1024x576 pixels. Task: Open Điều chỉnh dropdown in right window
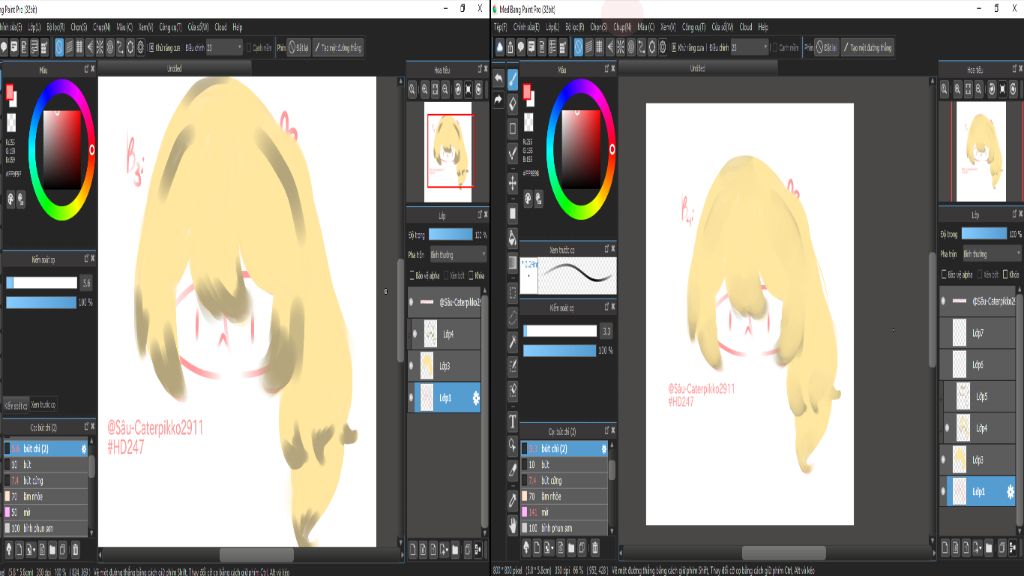pos(749,47)
